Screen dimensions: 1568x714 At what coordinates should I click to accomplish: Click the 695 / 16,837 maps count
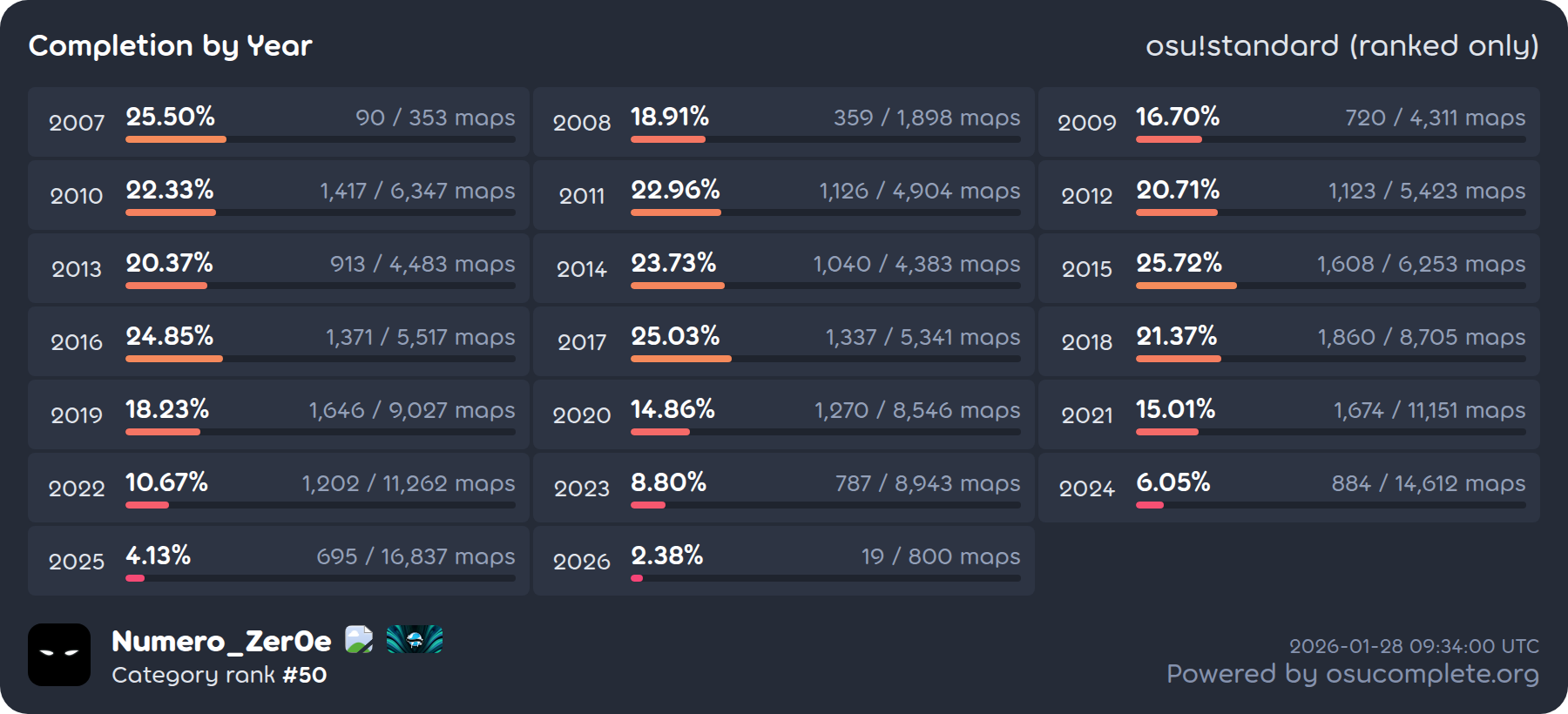[x=416, y=556]
